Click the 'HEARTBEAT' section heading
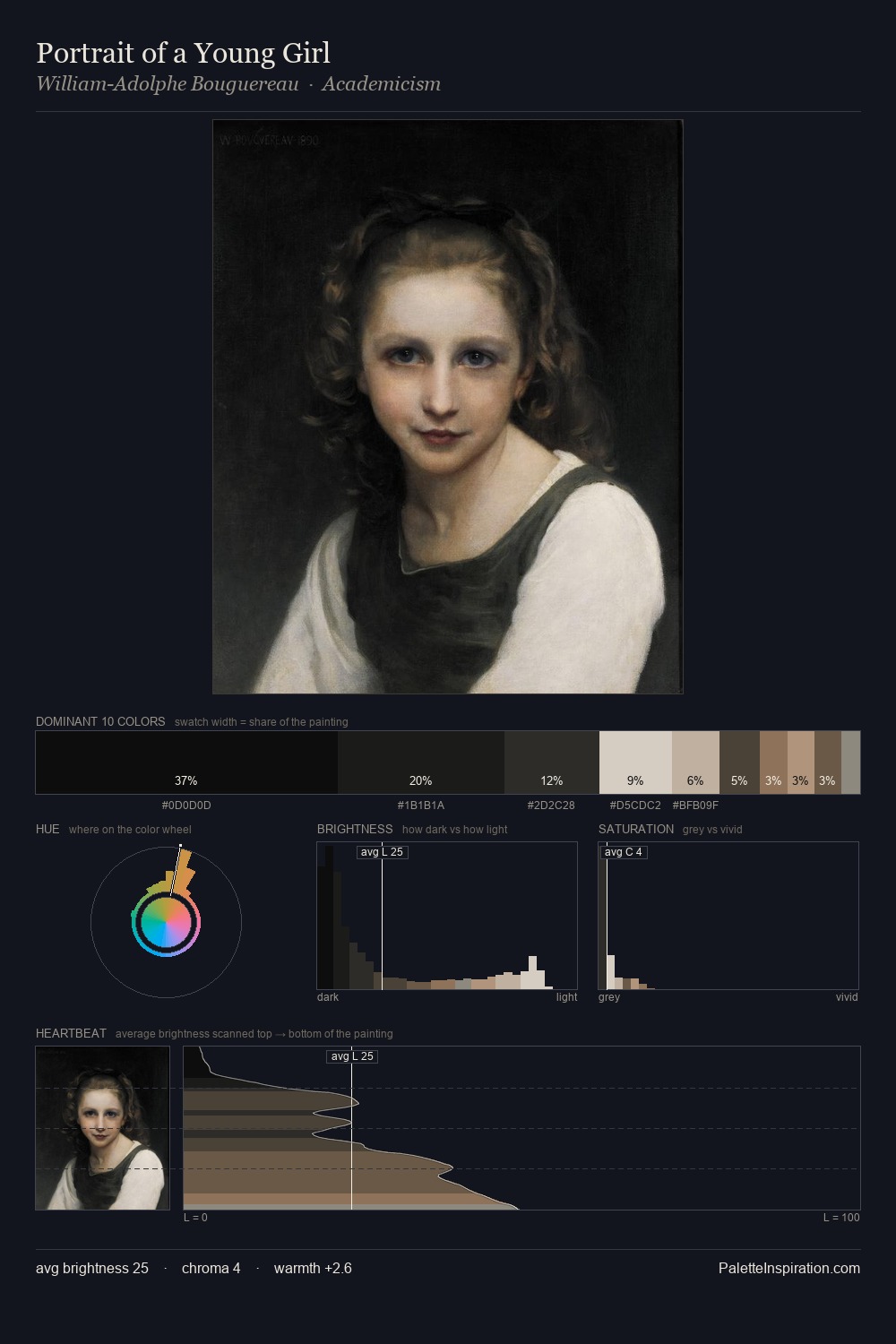The height and width of the screenshot is (1344, 896). (71, 1033)
